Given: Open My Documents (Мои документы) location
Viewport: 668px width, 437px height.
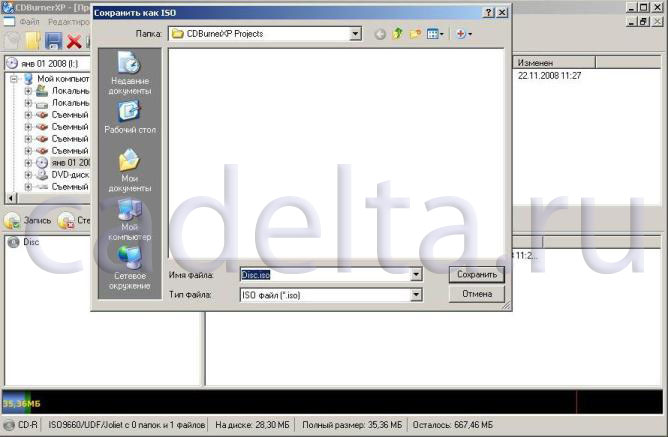Looking at the screenshot, I should (x=129, y=169).
